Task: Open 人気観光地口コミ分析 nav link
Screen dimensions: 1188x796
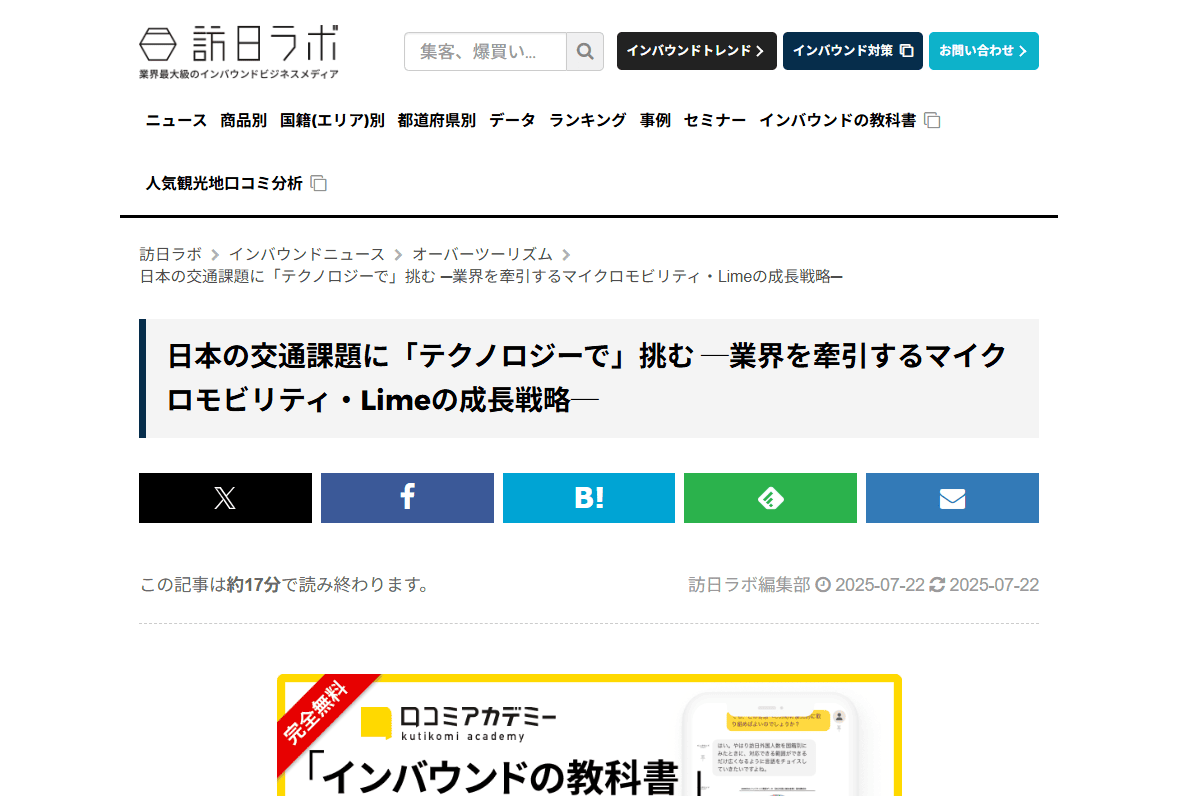Action: [x=224, y=183]
